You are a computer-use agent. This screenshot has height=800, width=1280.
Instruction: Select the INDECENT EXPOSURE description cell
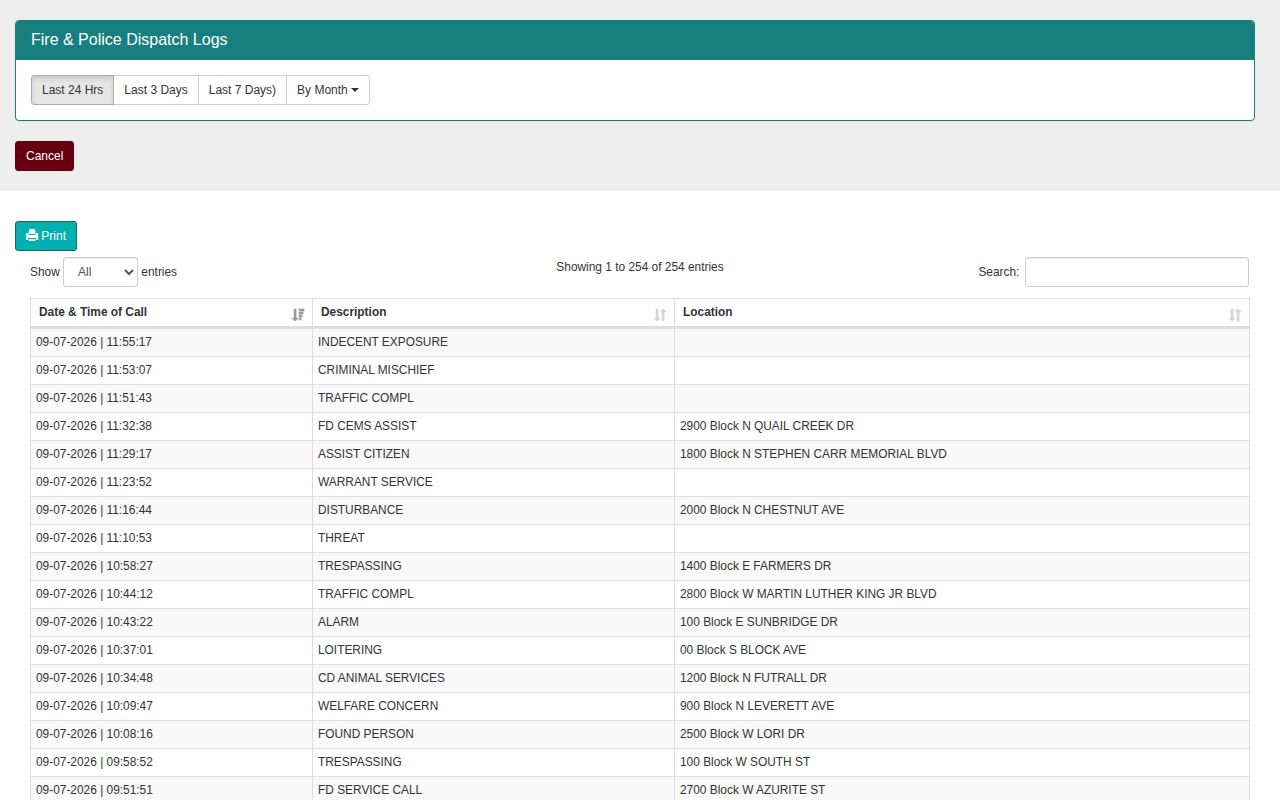(x=493, y=342)
